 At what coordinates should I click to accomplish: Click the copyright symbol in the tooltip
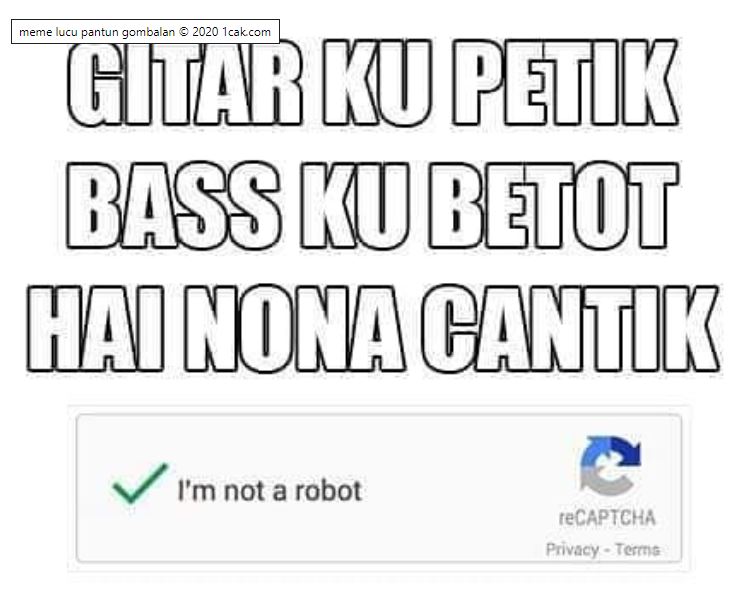pyautogui.click(x=184, y=32)
